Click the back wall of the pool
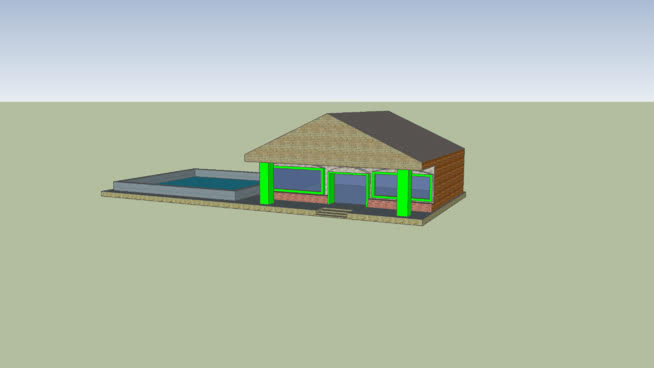 pos(227,174)
